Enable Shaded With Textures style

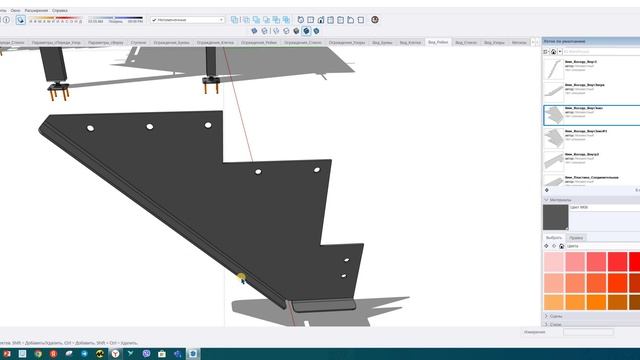pos(306,31)
